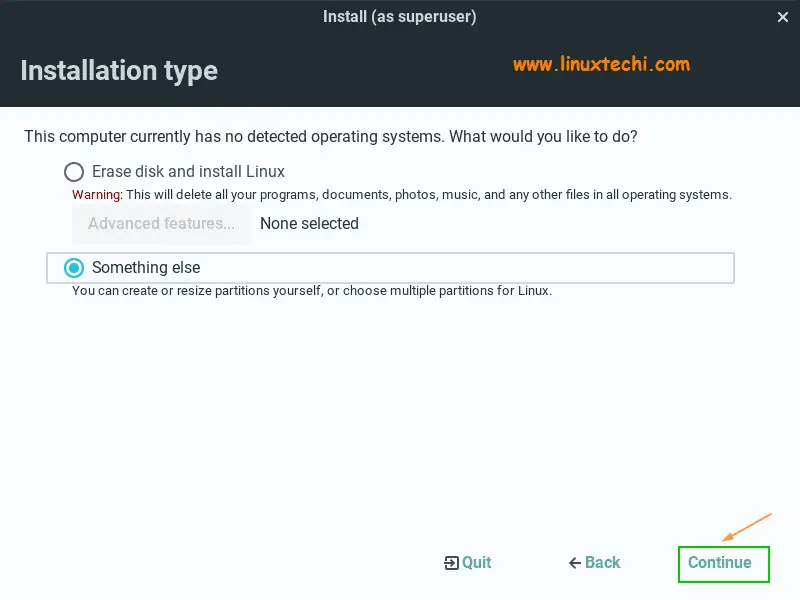800x600 pixels.
Task: Click the "Something else" label text
Action: [146, 267]
